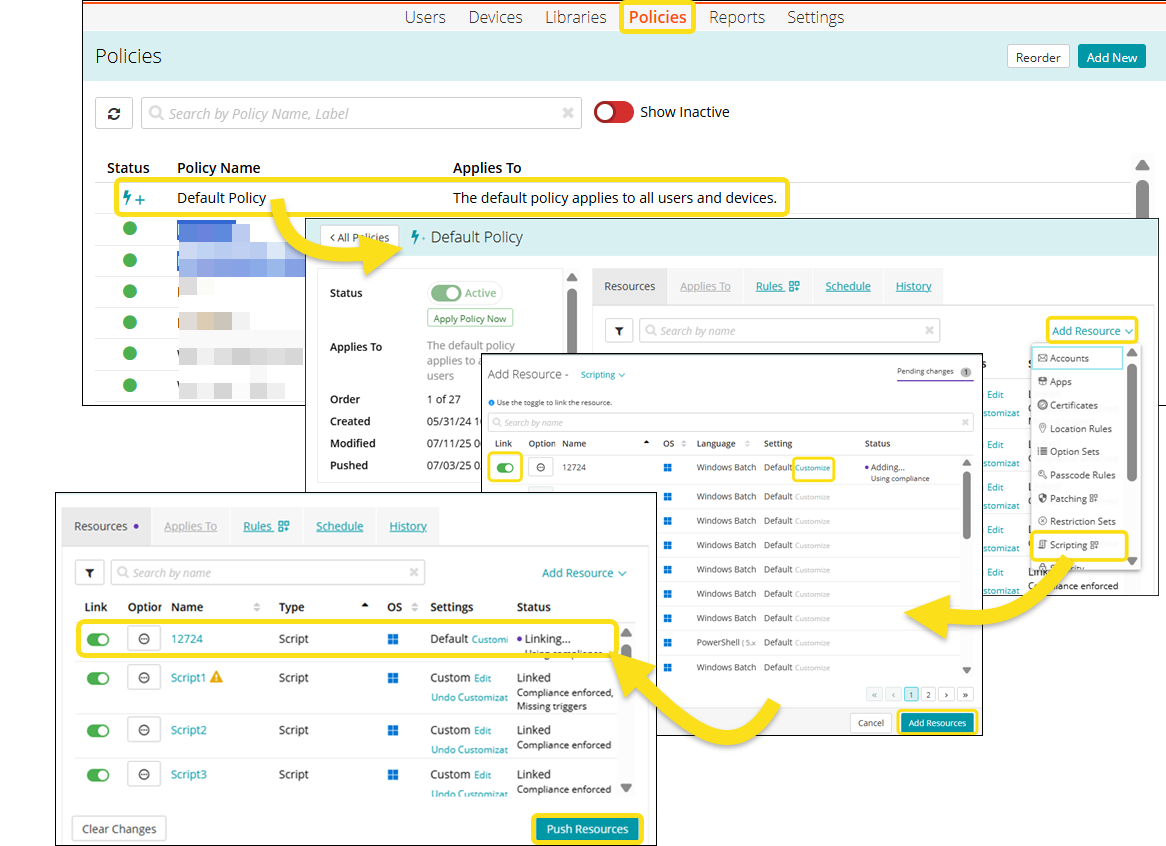Go to next page in Add Resource pagination

(x=947, y=694)
